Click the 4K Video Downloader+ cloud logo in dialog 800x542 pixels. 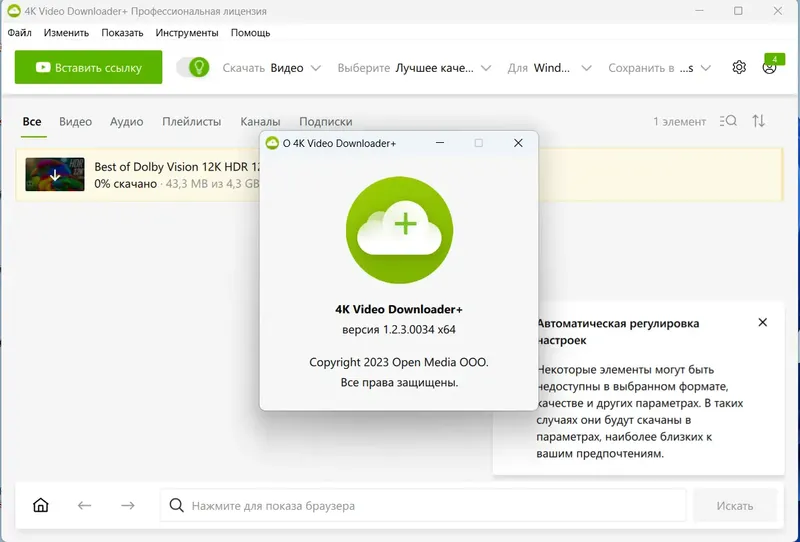click(x=399, y=230)
